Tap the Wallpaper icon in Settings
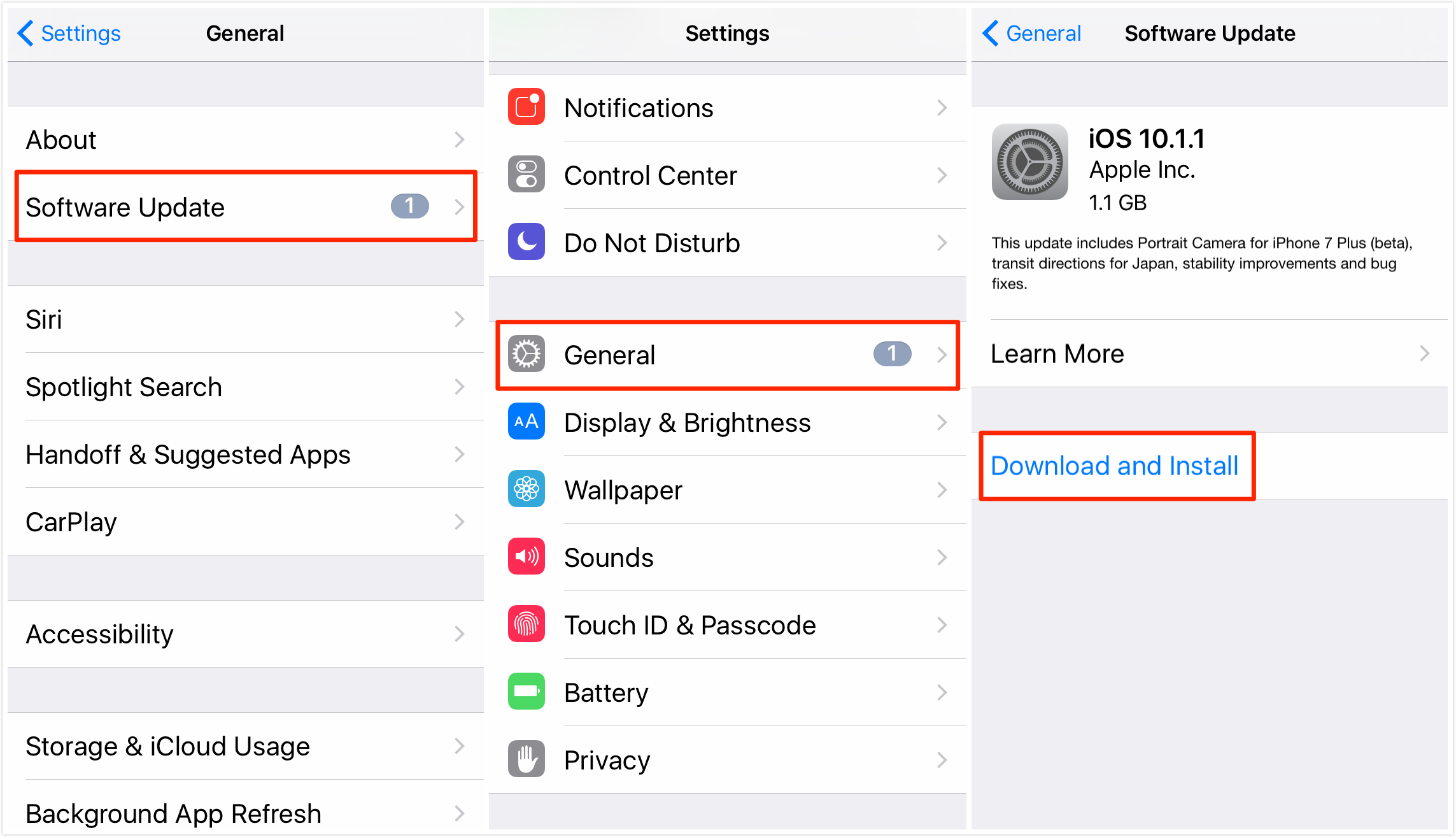The width and height of the screenshot is (1456, 837). (x=526, y=491)
